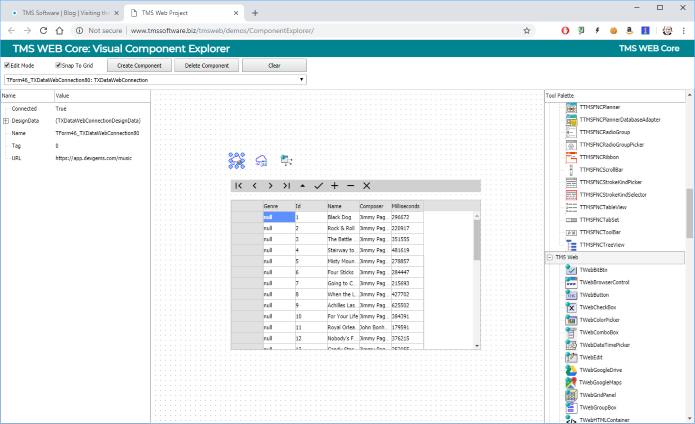Screen dimensions: 695x424
Task: Select TWebGridPanel palette item
Action: coord(597,395)
